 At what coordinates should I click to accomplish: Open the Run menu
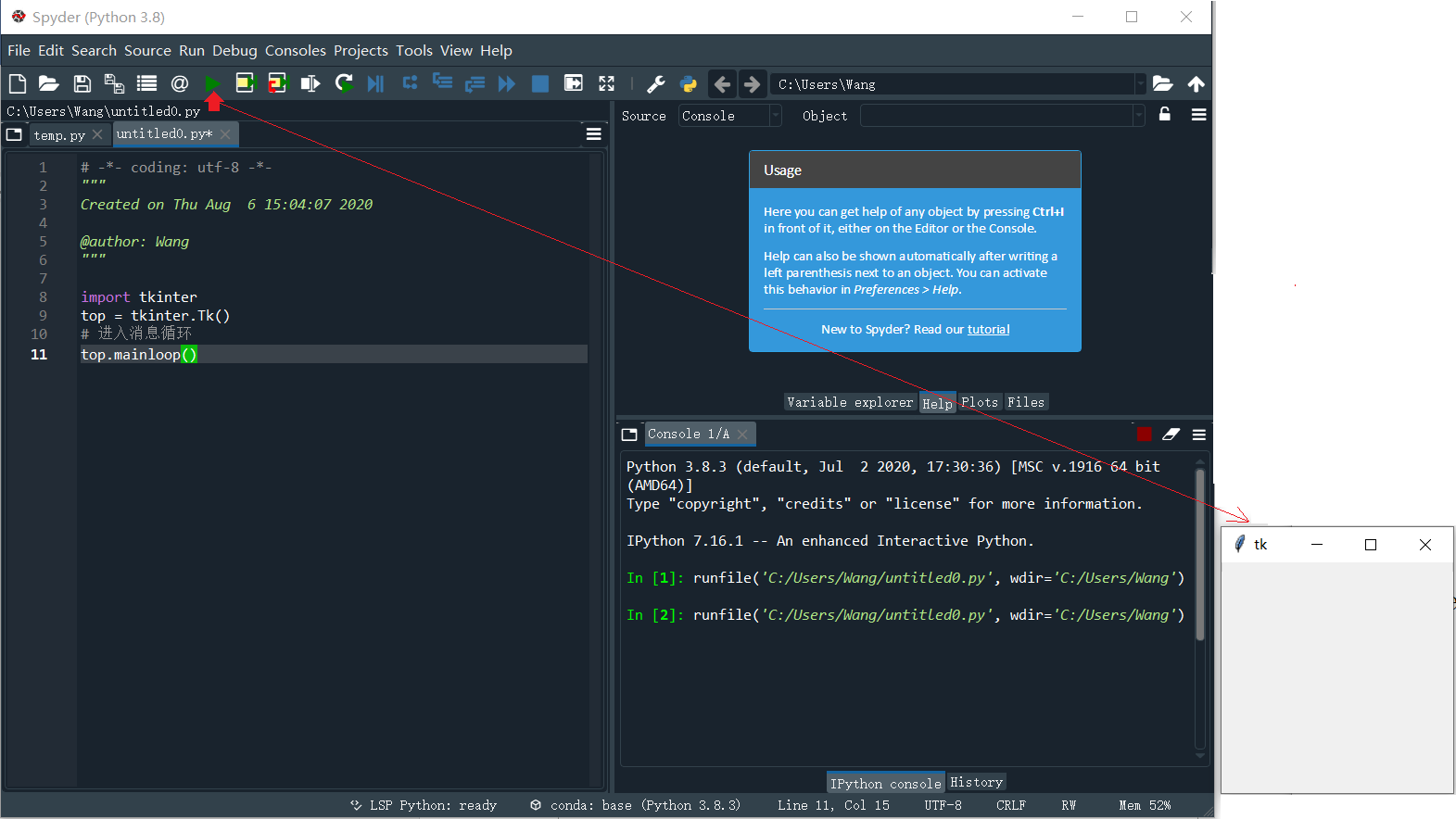192,50
